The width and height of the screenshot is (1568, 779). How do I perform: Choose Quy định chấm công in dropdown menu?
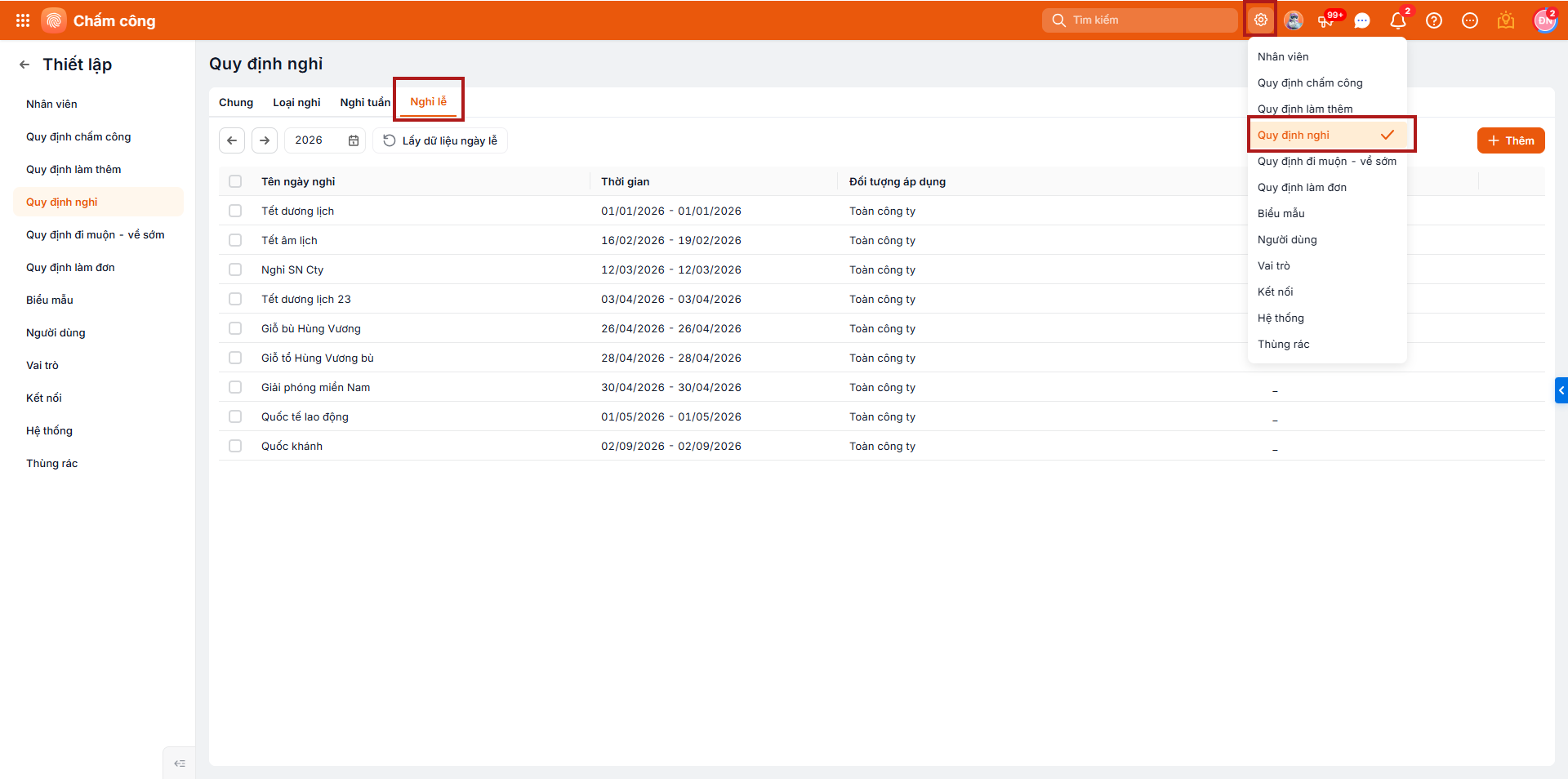click(1327, 82)
